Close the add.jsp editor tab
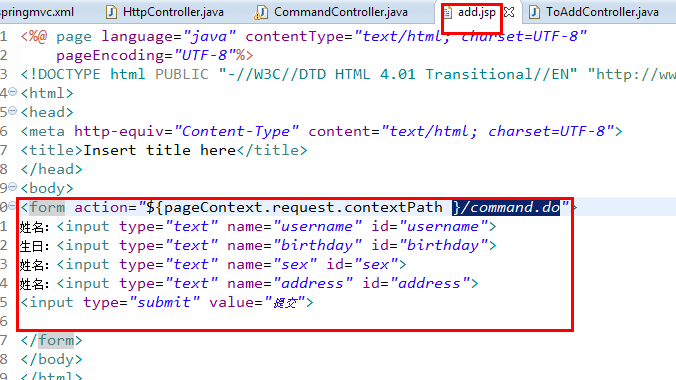The image size is (676, 380). (x=509, y=12)
